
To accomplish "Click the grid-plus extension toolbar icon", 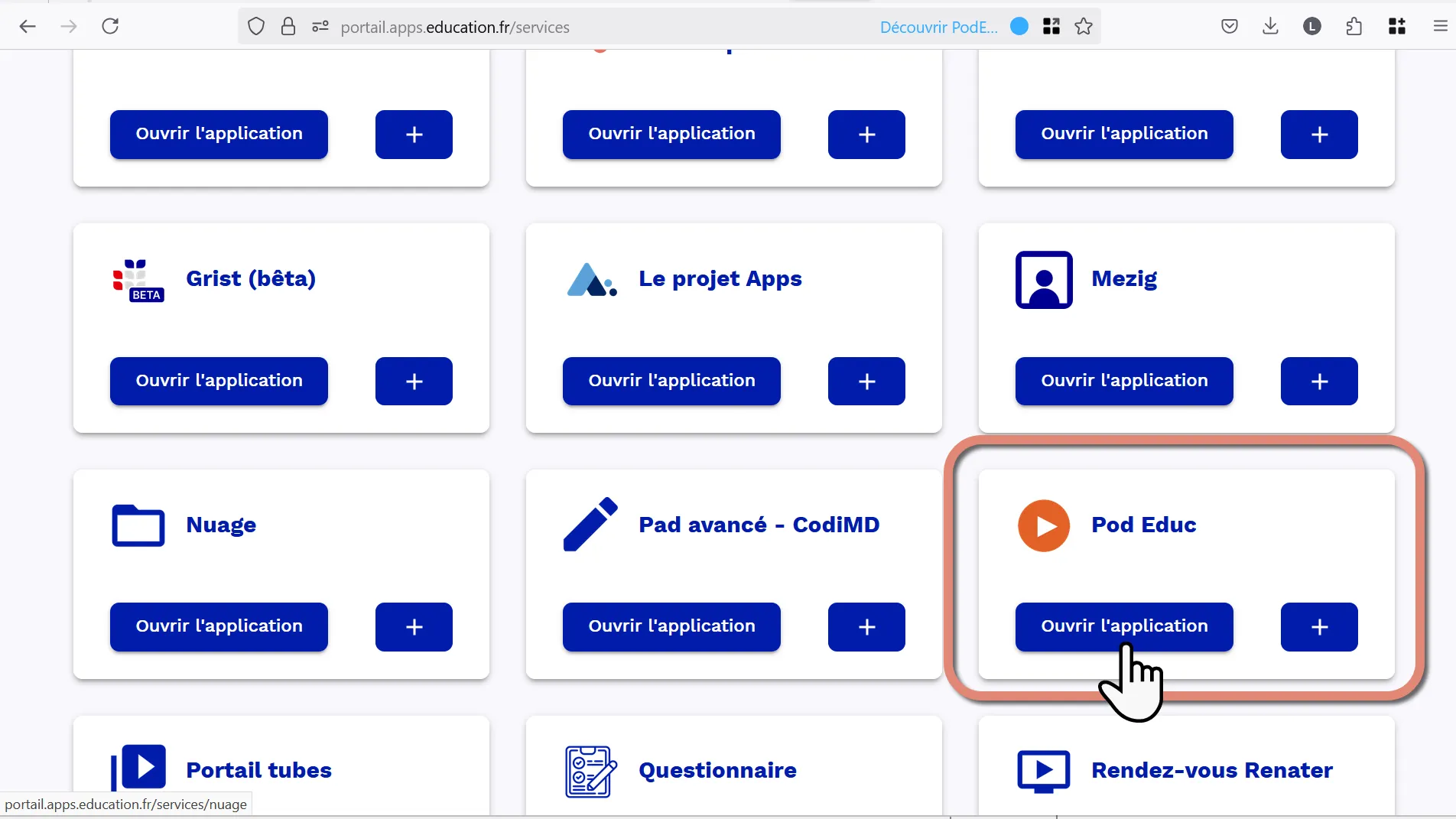I will 1397,27.
